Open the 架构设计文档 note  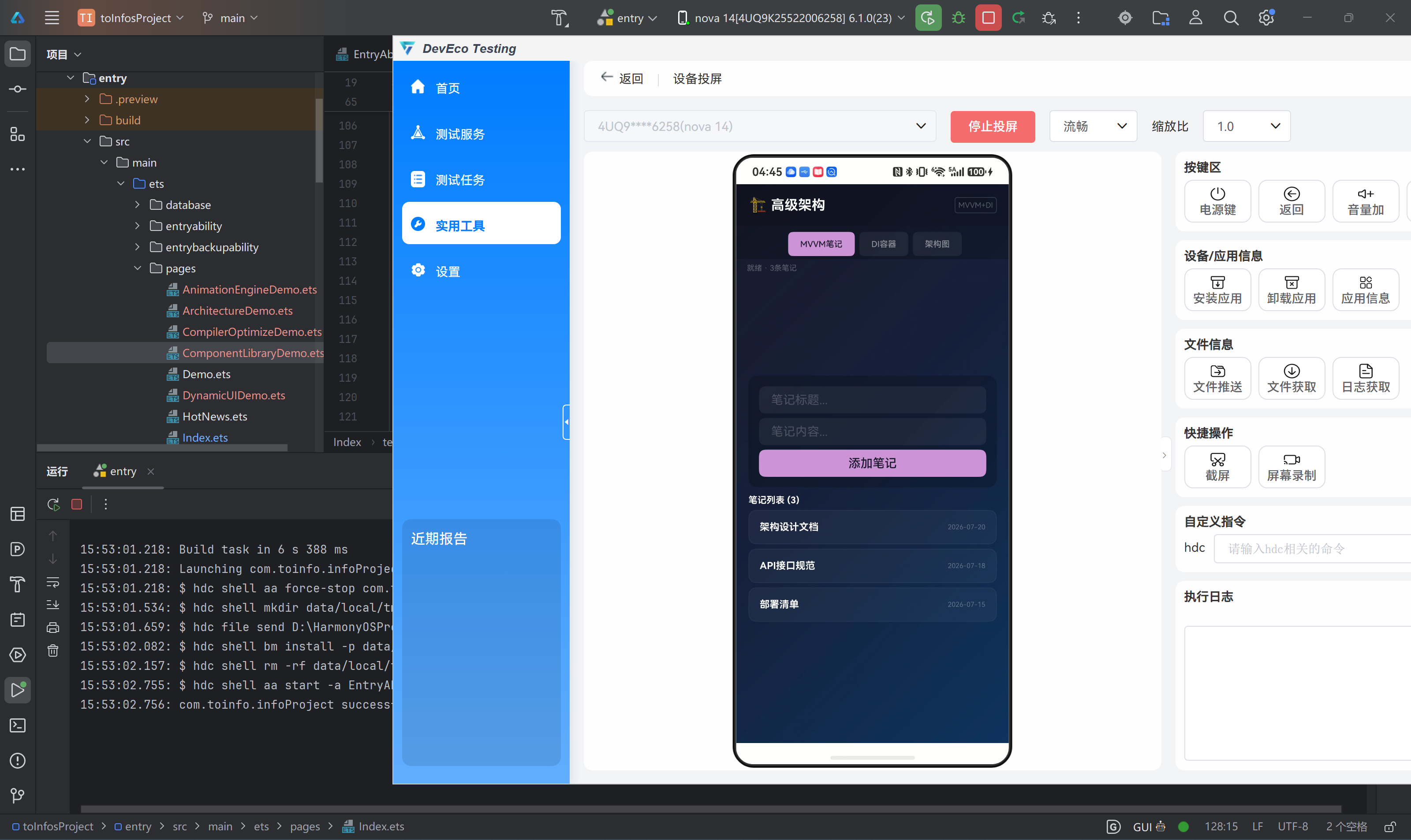[x=872, y=526]
